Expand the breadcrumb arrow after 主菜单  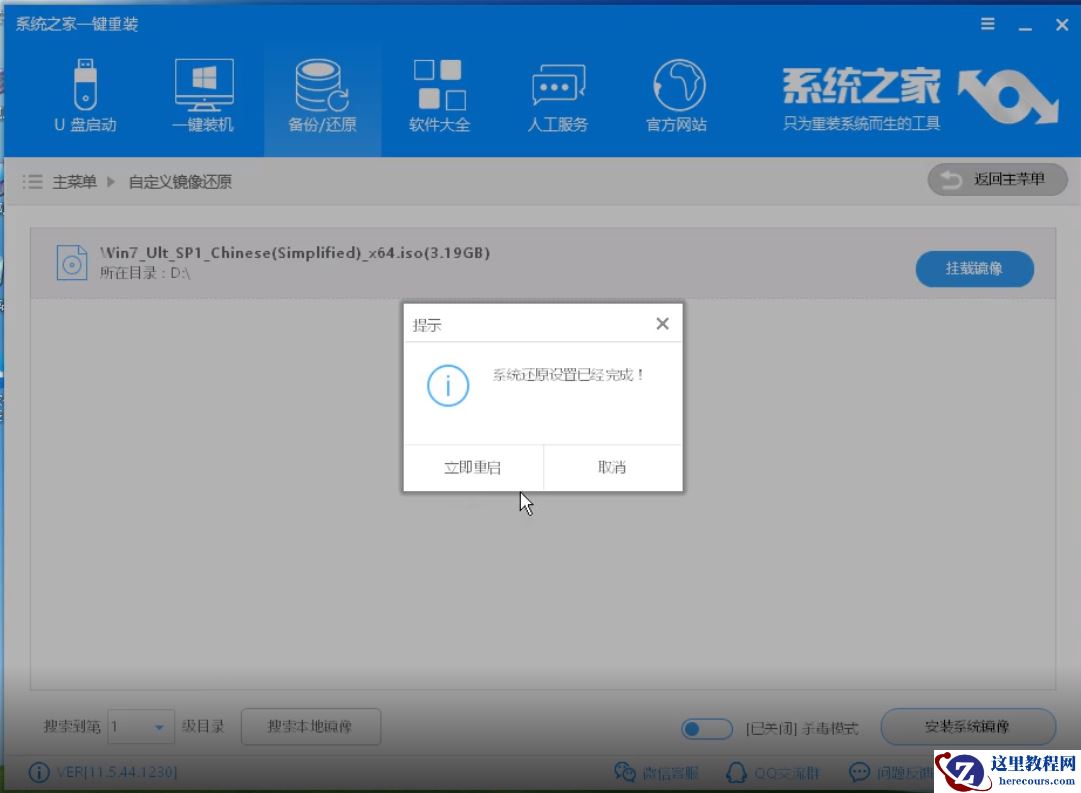coord(111,181)
